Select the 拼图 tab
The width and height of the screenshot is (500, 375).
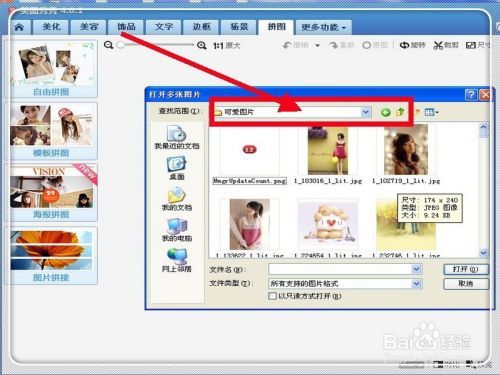pos(276,27)
